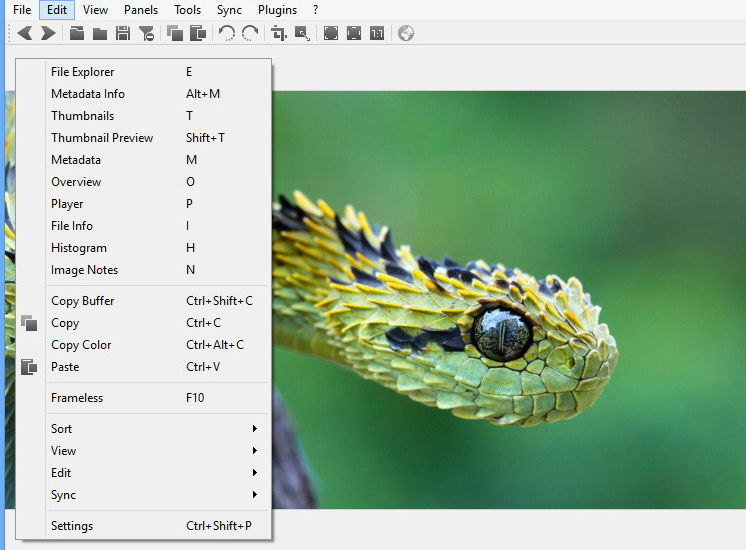Open the Panels menu
Screen dimensions: 746x550
(141, 10)
